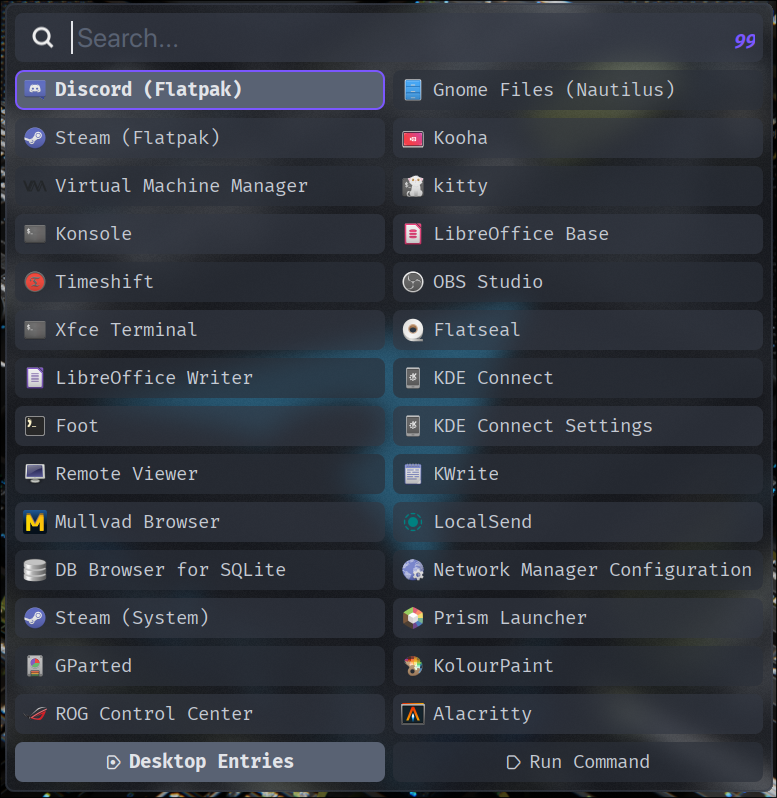Select Alacritty entry label

482,714
